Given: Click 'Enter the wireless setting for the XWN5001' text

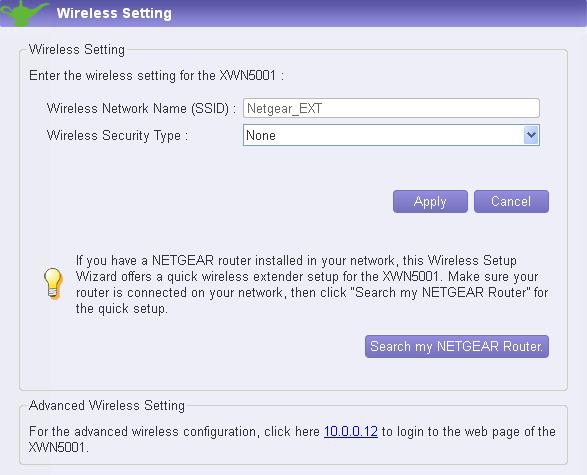Looking at the screenshot, I should click(156, 75).
